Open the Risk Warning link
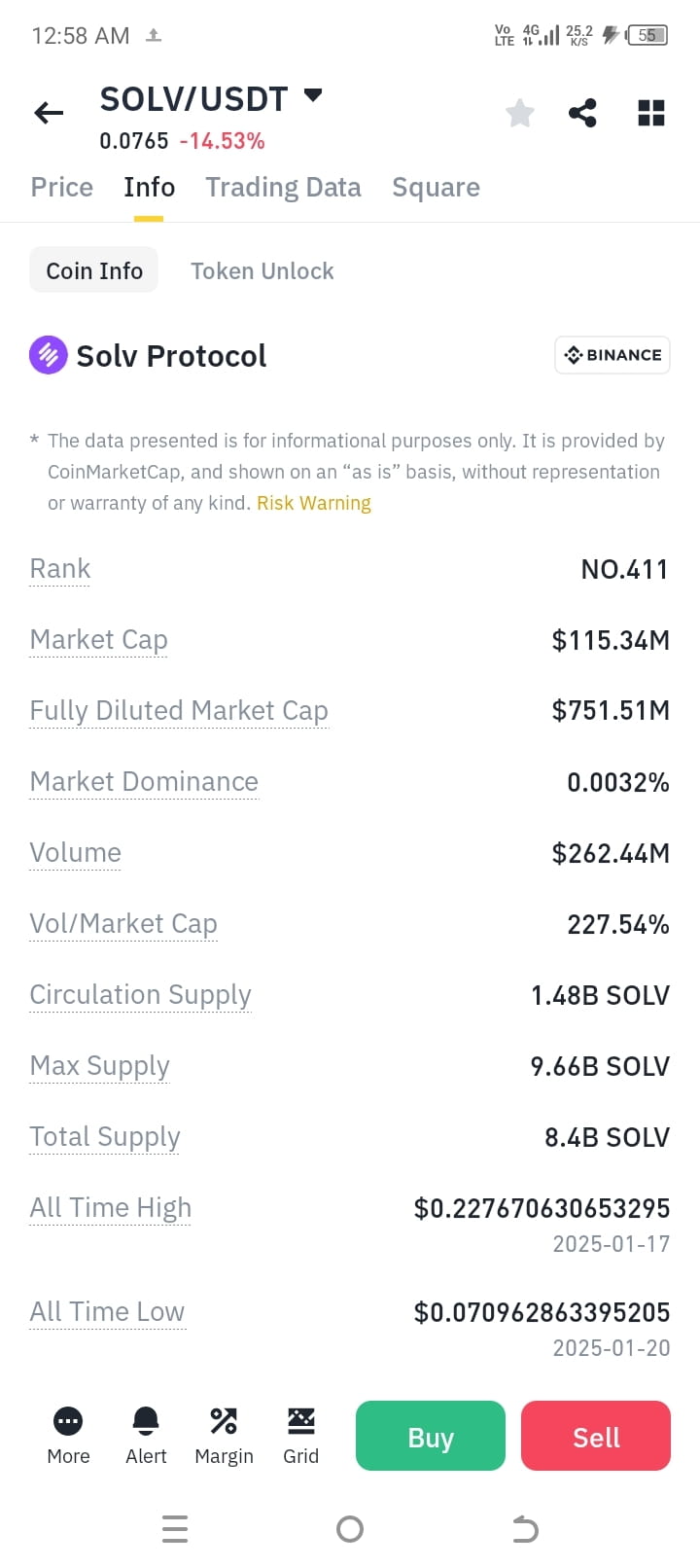The height and width of the screenshot is (1568, 700). pyautogui.click(x=314, y=503)
